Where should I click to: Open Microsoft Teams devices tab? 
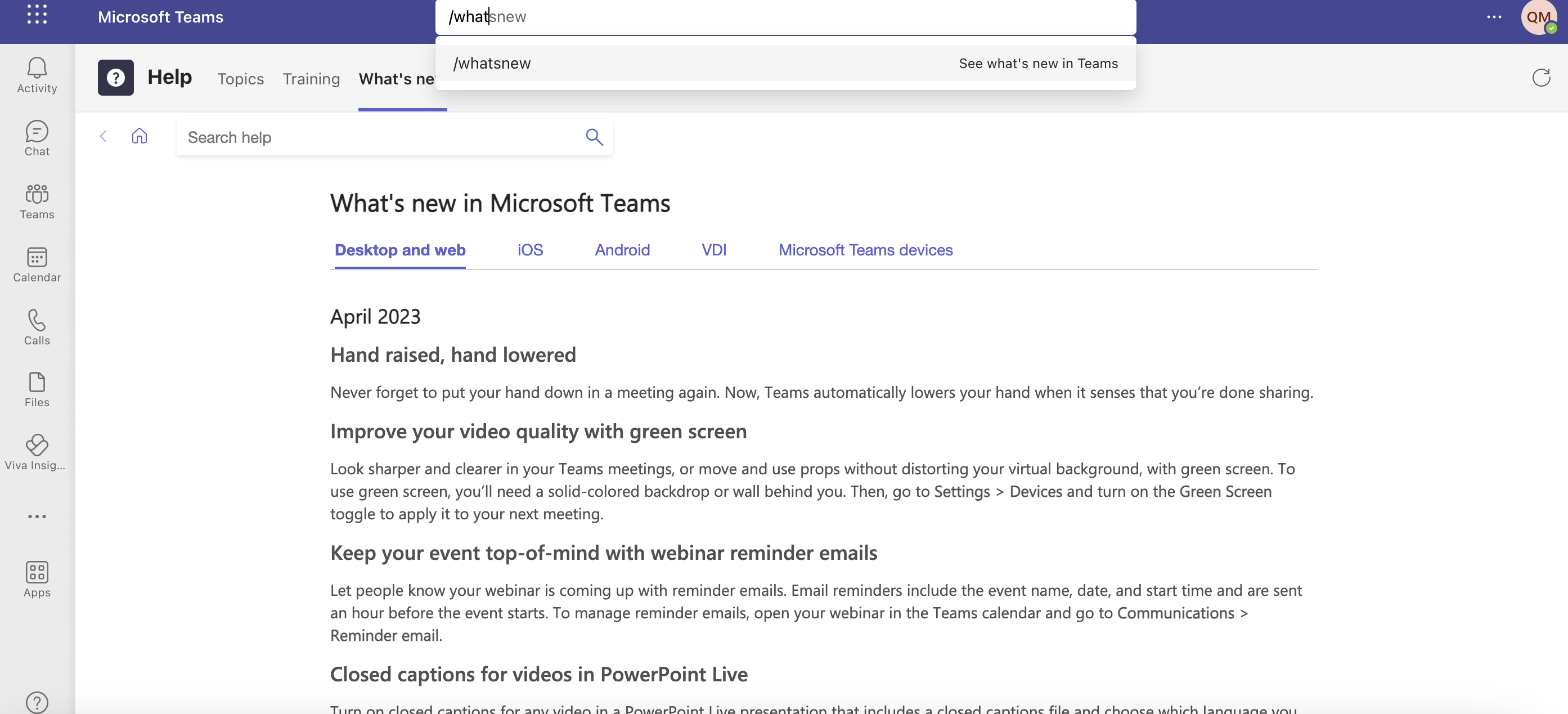(866, 249)
